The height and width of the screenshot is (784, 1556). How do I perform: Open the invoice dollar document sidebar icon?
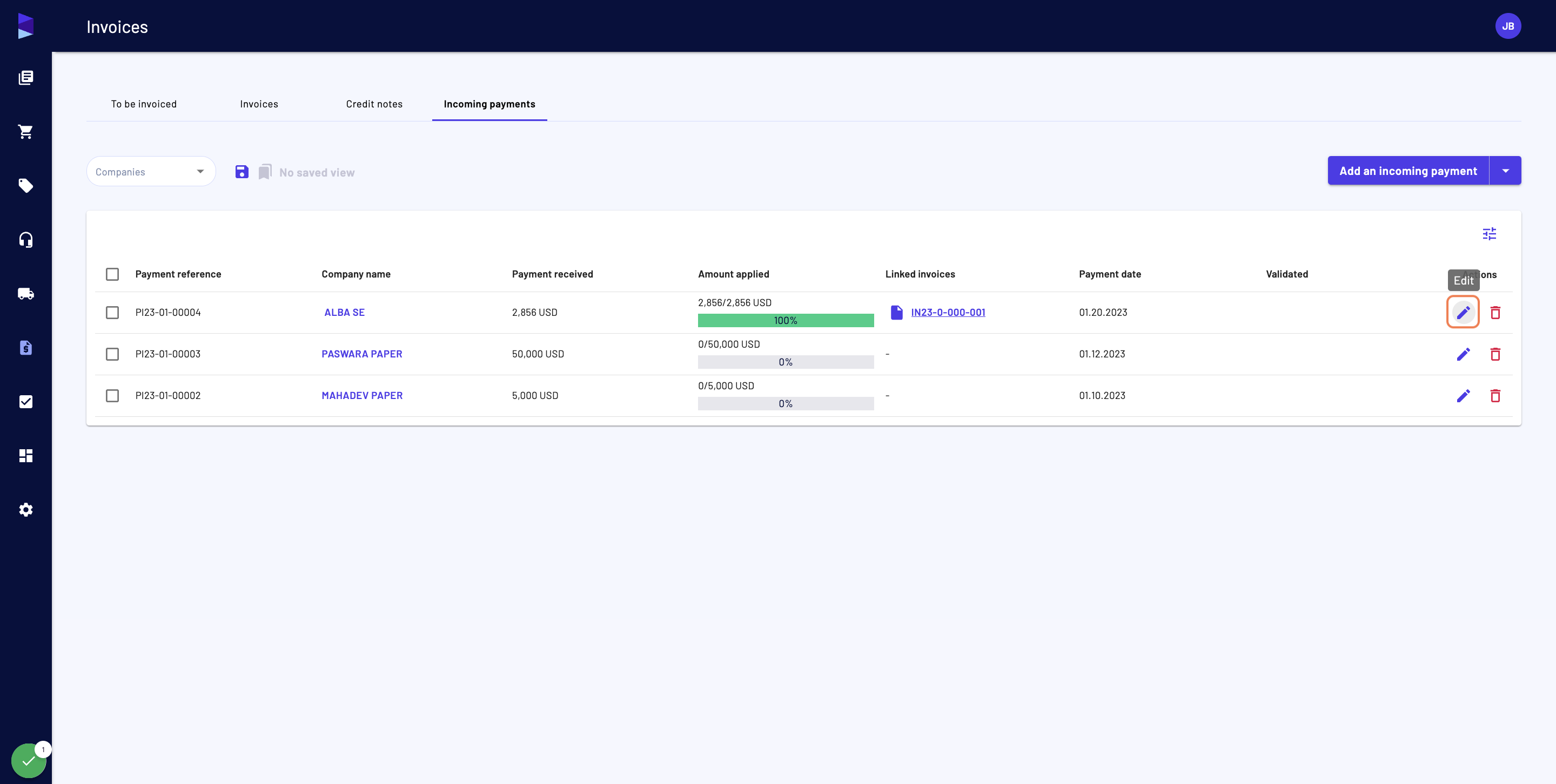pyautogui.click(x=26, y=348)
